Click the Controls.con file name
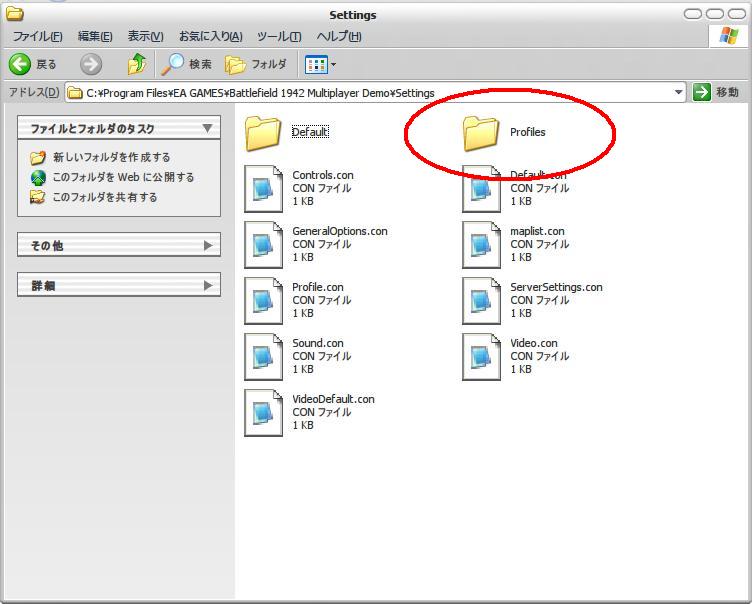Viewport: 752px width, 604px height. click(x=323, y=175)
